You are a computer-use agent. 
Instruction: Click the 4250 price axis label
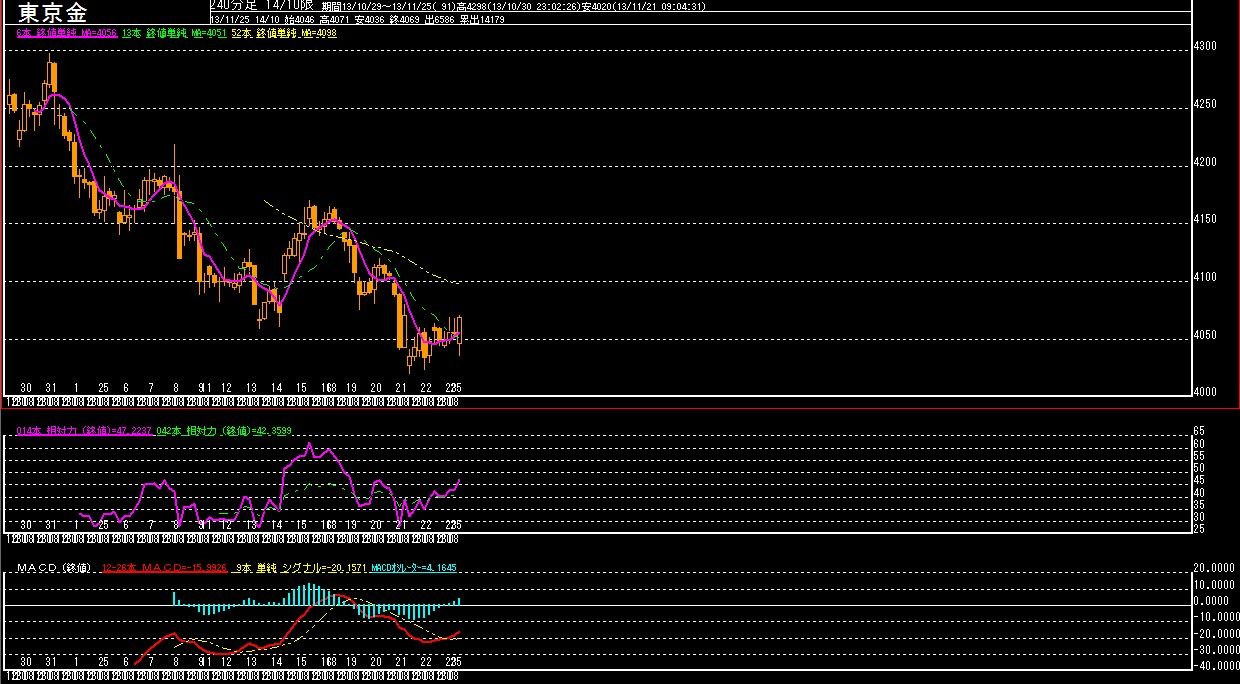[x=1206, y=104]
